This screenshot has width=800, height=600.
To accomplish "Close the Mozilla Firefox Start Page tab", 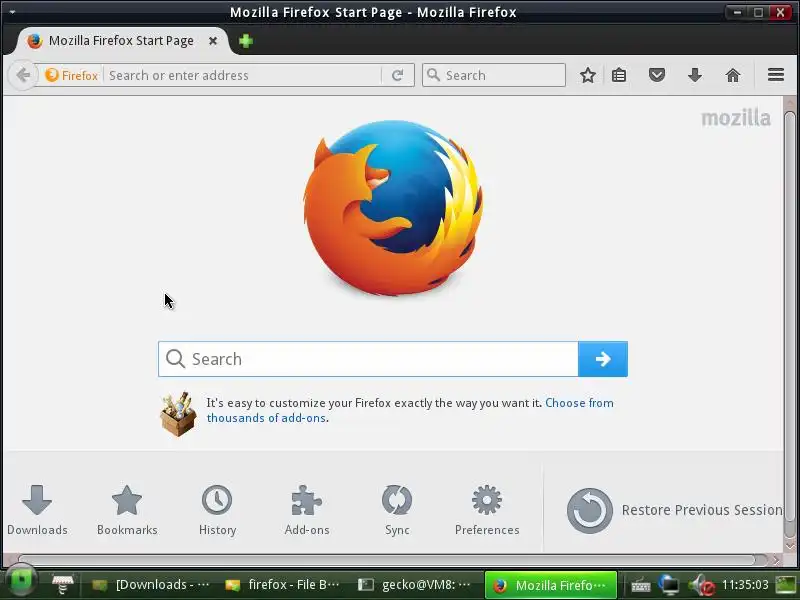I will pyautogui.click(x=213, y=41).
